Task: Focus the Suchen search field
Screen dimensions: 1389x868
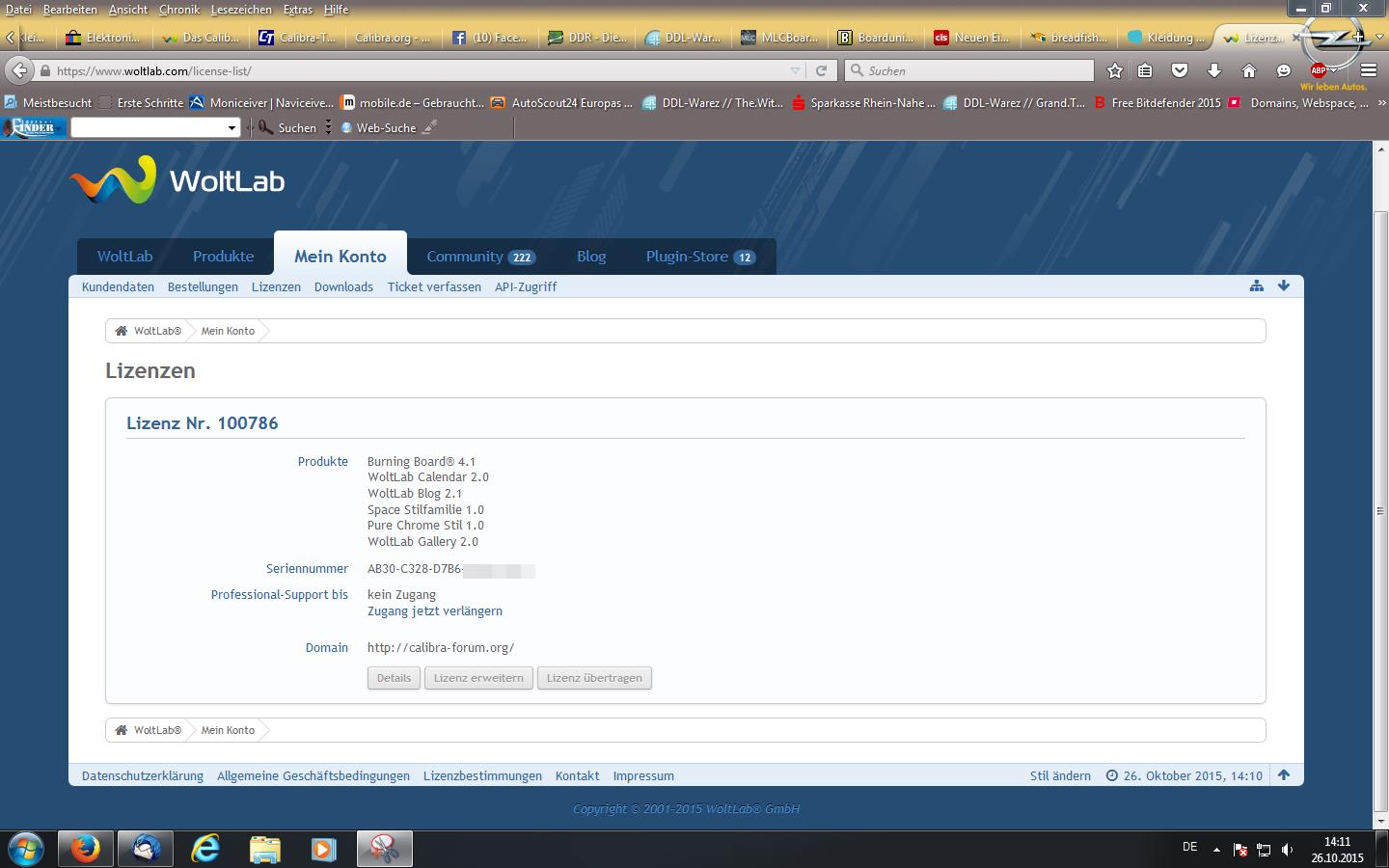Action: click(x=974, y=70)
